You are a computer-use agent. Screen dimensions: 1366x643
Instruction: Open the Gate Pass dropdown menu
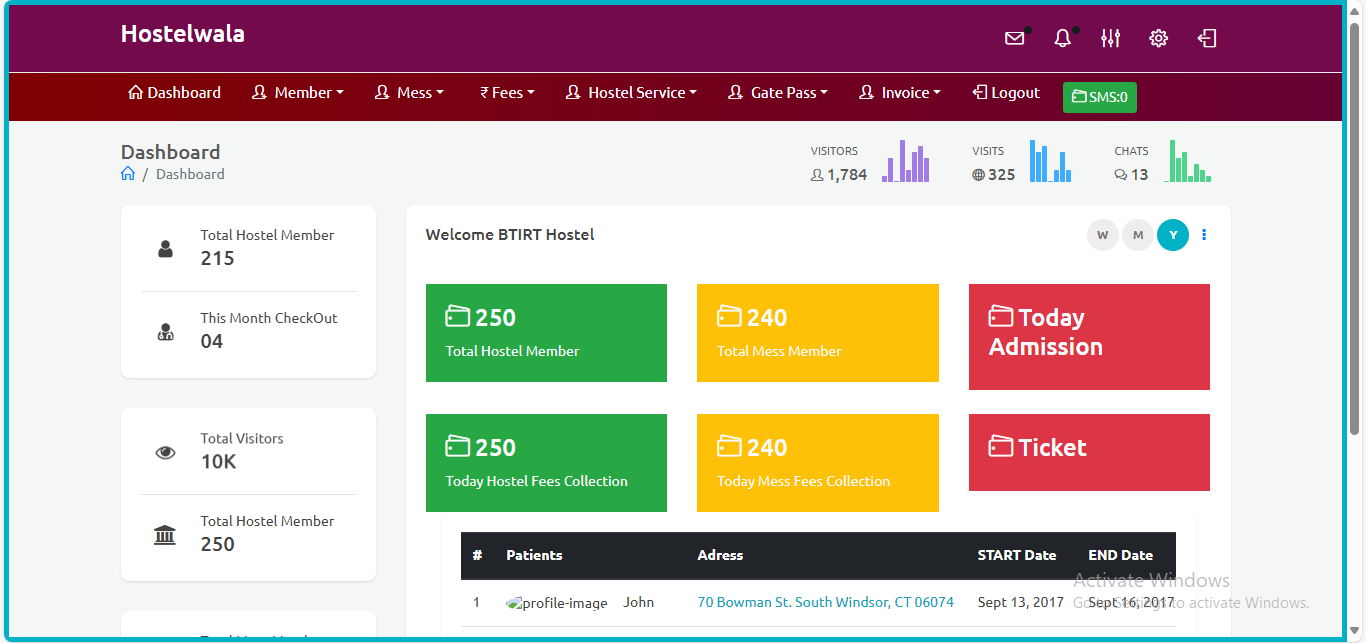pyautogui.click(x=777, y=93)
